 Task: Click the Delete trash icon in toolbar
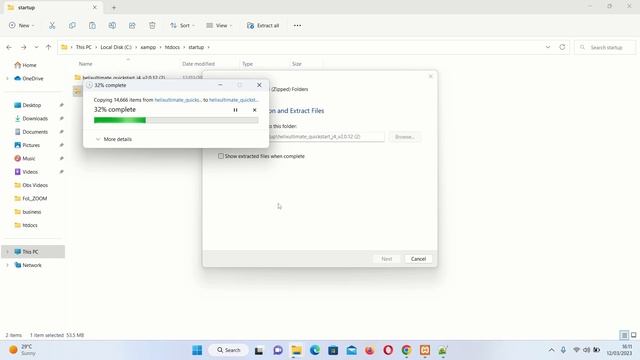point(152,25)
